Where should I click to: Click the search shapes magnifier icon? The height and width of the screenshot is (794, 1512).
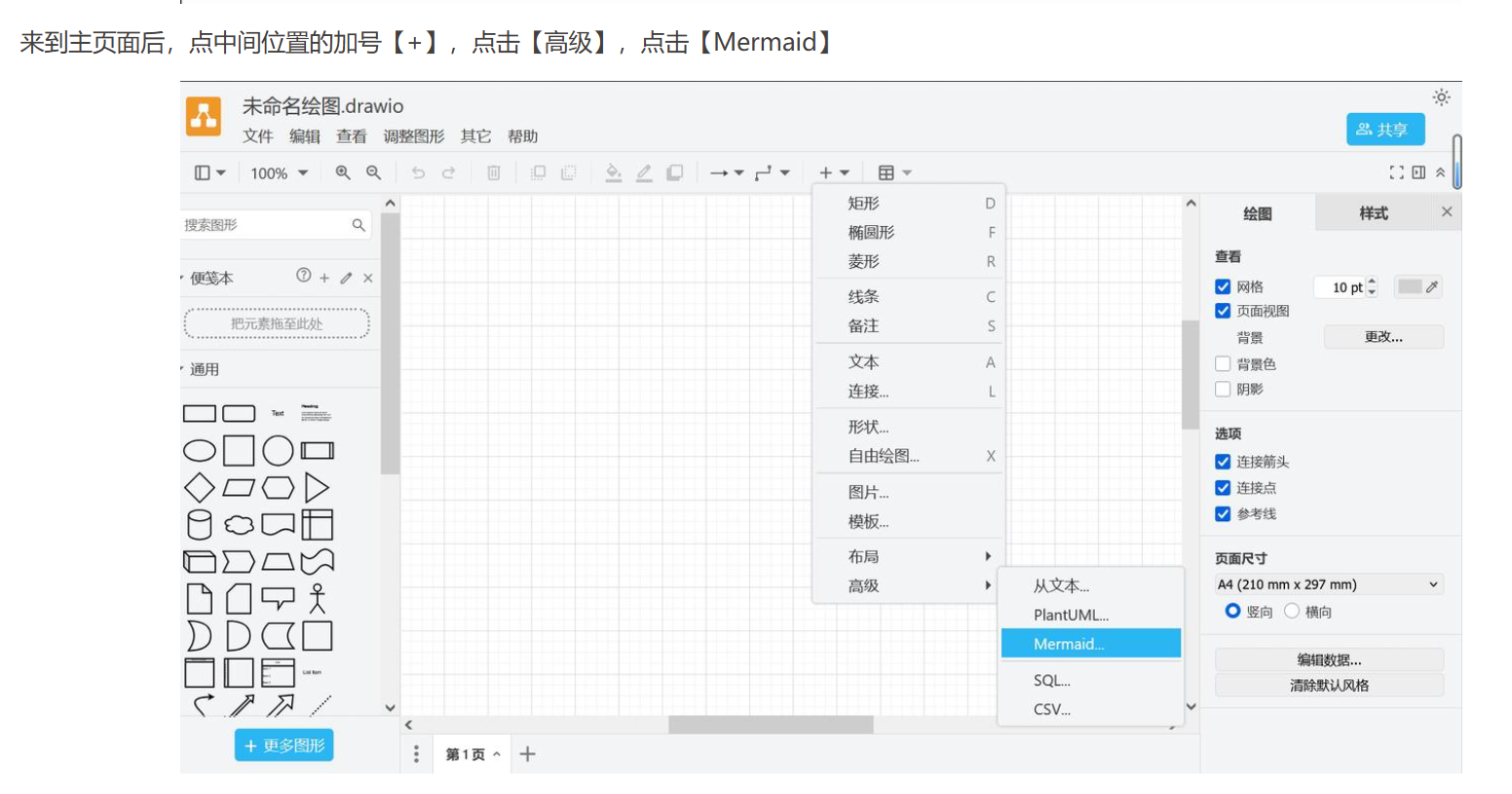click(359, 225)
